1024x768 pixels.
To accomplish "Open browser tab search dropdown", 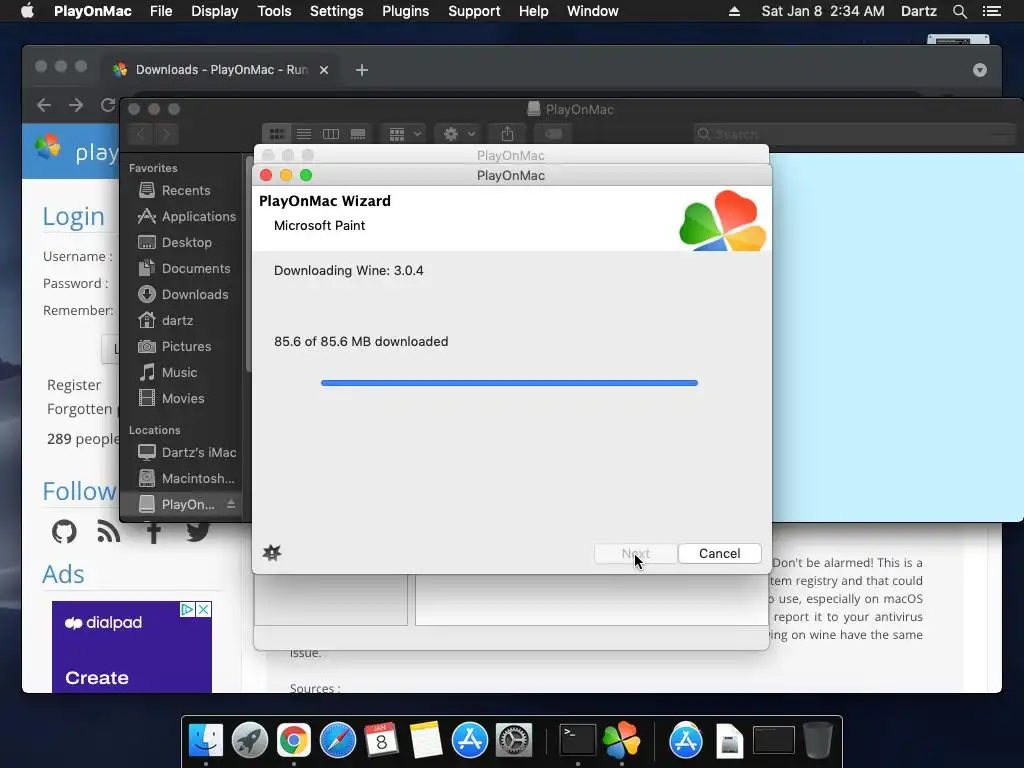I will (x=980, y=70).
